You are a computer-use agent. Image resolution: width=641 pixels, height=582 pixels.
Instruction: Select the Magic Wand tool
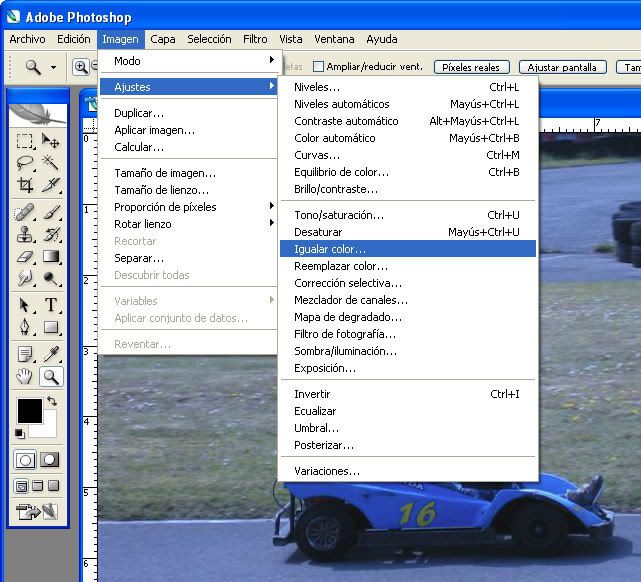pos(51,163)
